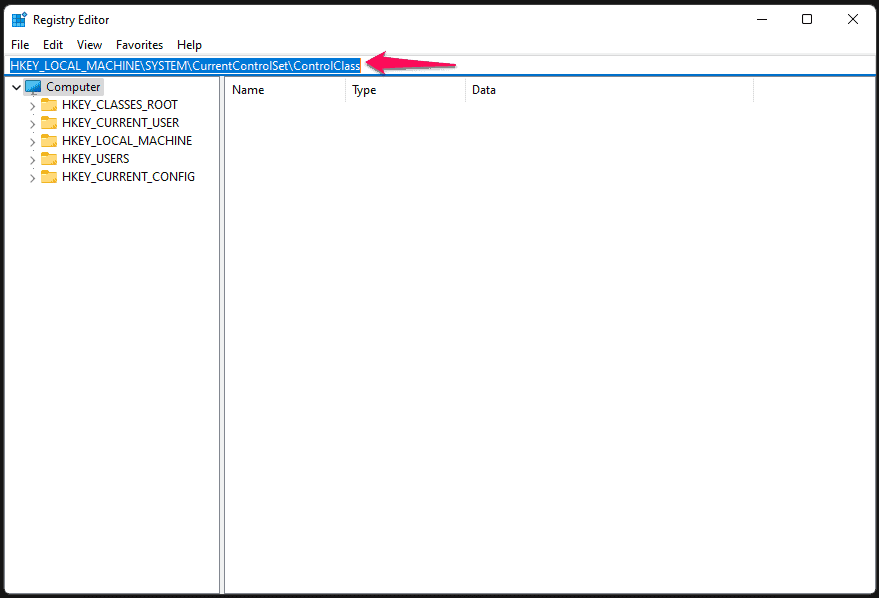The height and width of the screenshot is (598, 879).
Task: Collapse the Computer tree node
Action: coord(16,87)
